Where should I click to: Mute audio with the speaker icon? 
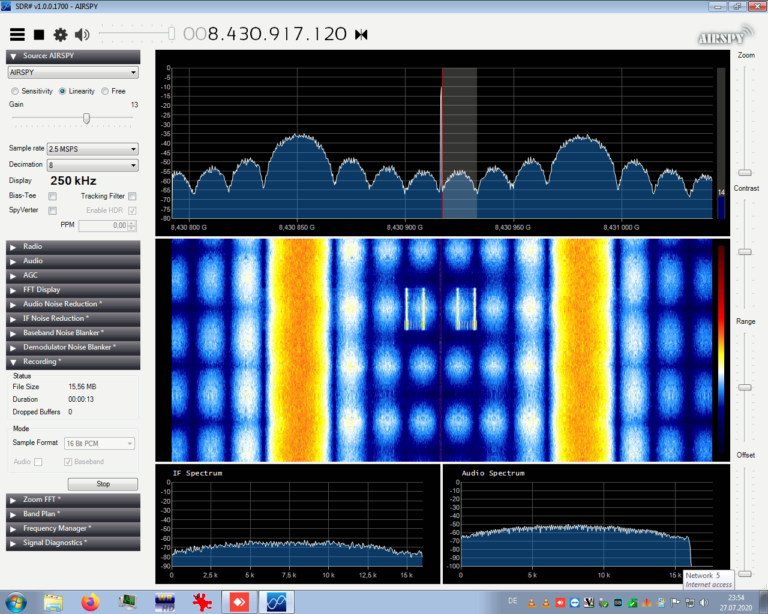pyautogui.click(x=82, y=34)
